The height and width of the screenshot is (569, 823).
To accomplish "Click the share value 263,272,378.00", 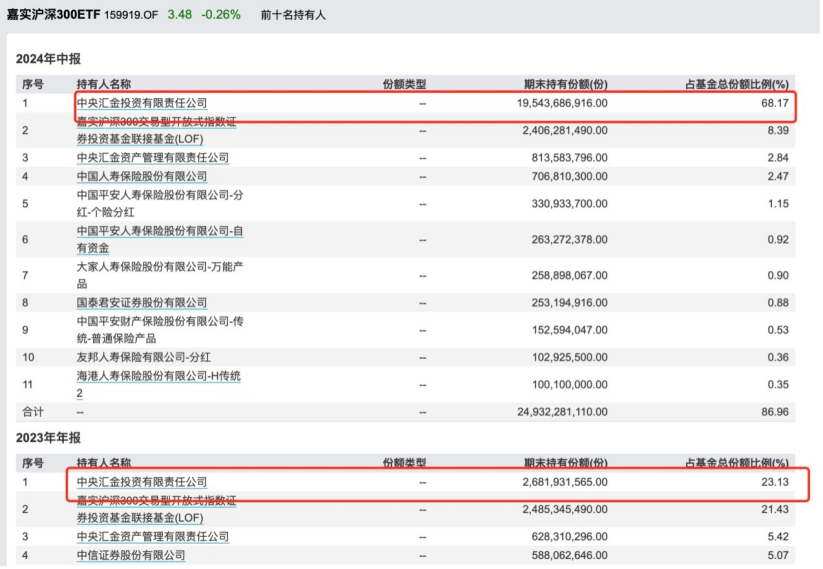I will coord(569,239).
